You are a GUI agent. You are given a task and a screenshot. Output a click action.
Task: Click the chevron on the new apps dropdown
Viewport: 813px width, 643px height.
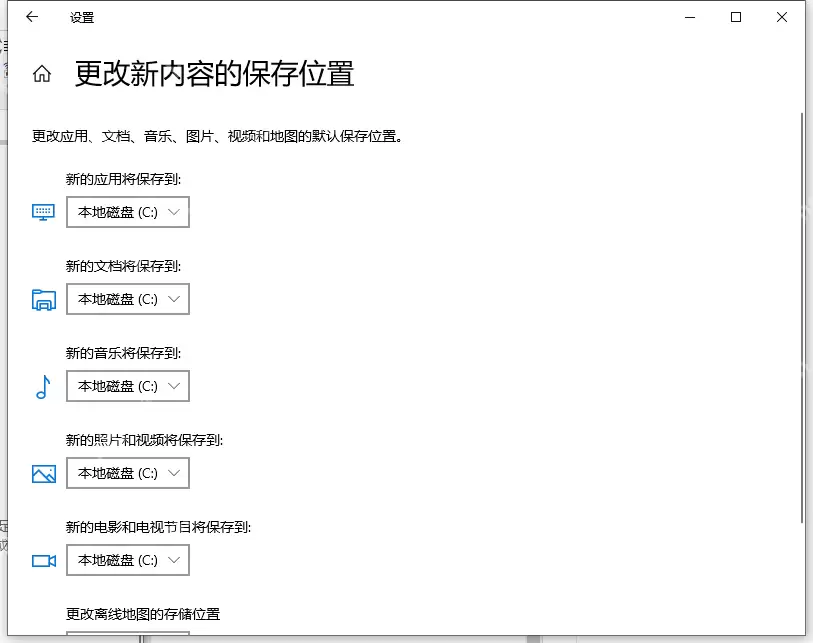(x=176, y=212)
